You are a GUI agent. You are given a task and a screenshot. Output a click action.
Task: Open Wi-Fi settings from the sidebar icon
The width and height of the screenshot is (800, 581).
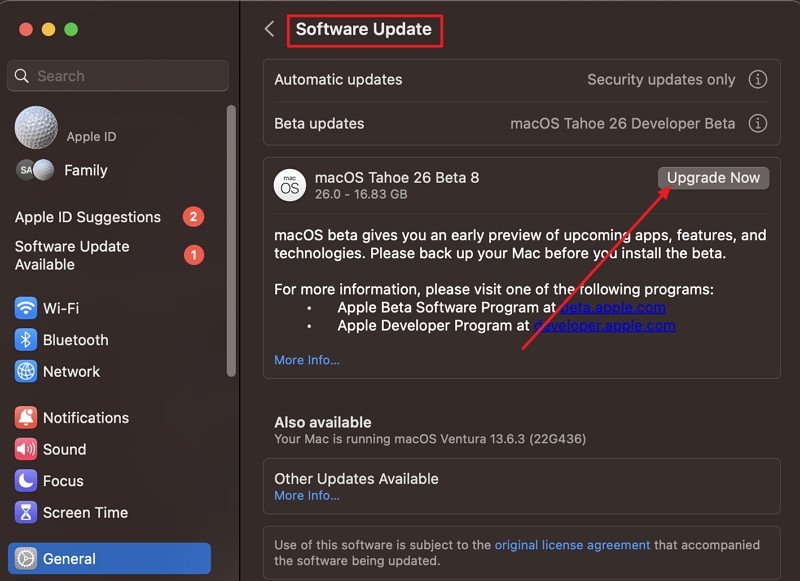point(25,308)
